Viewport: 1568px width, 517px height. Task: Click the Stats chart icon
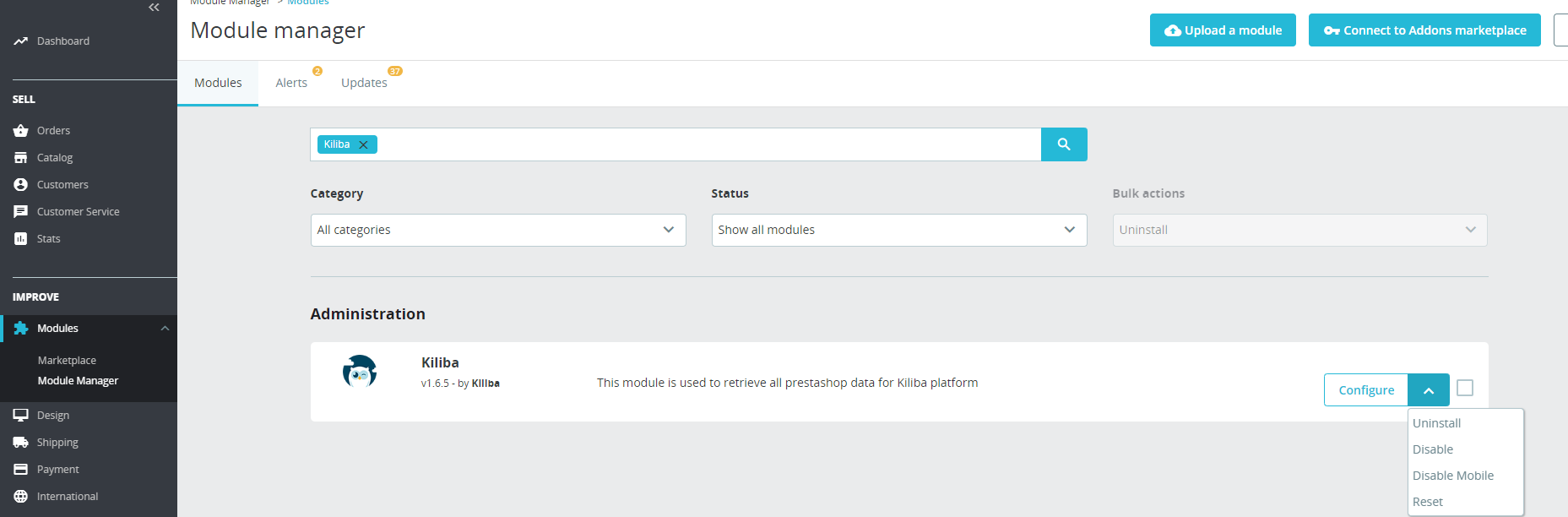tap(21, 238)
